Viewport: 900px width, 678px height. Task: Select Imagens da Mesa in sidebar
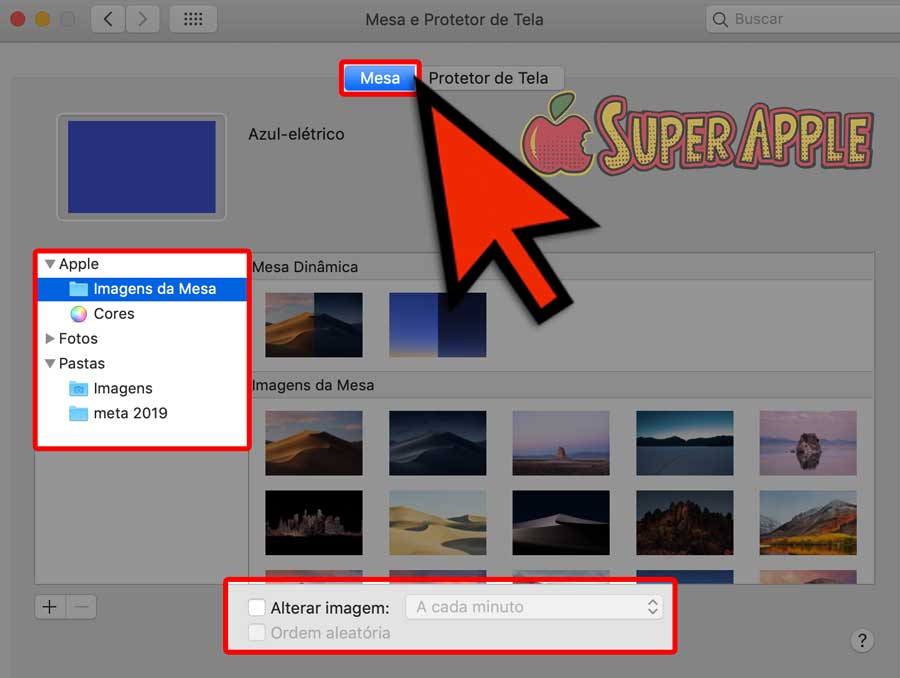[x=153, y=289]
